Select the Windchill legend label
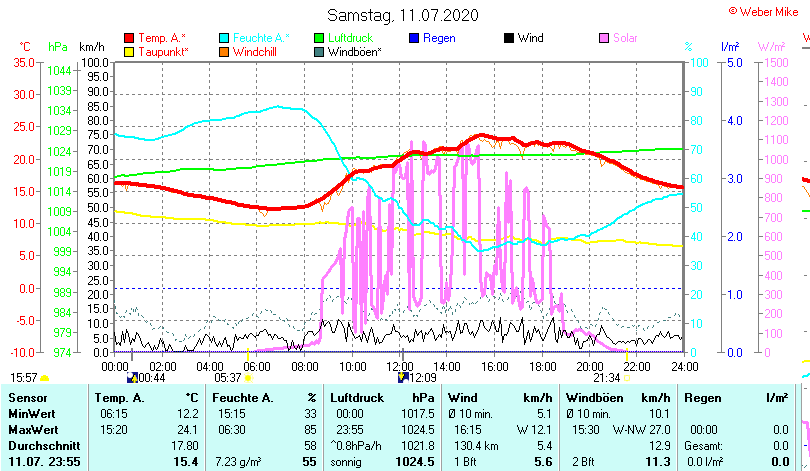 click(255, 52)
